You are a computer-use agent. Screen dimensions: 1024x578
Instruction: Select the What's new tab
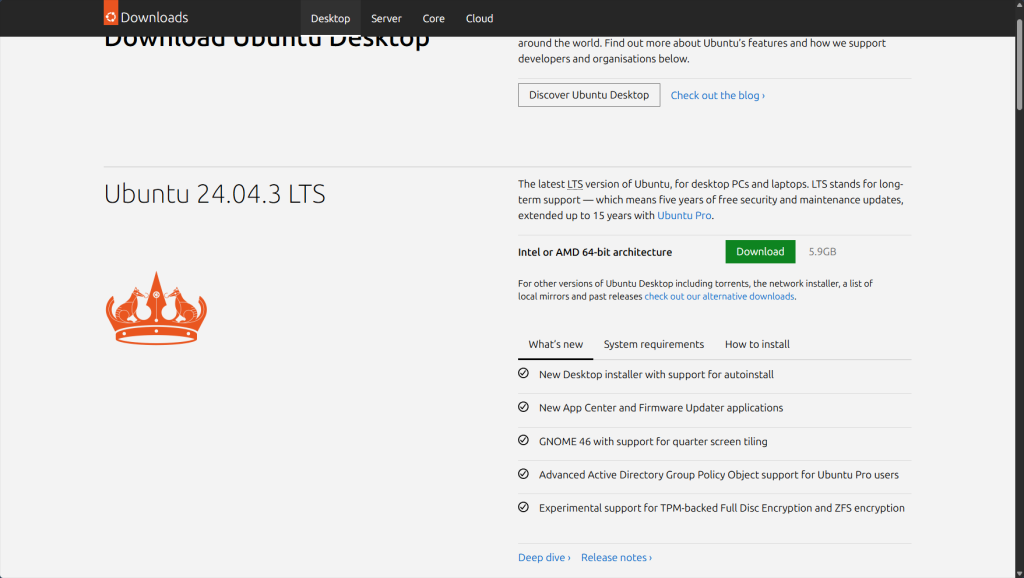(x=555, y=344)
